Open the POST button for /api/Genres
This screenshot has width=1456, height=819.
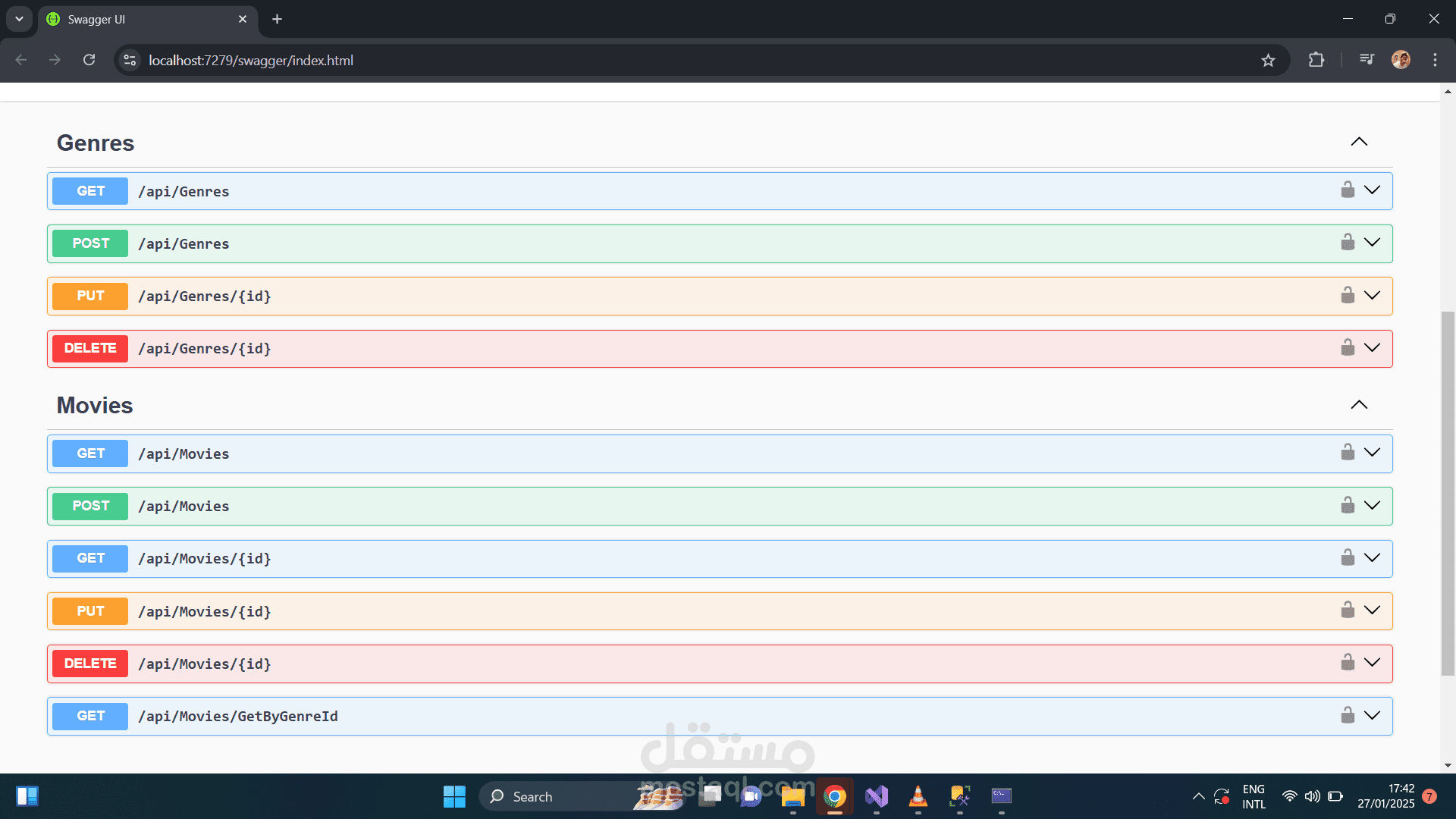click(90, 243)
